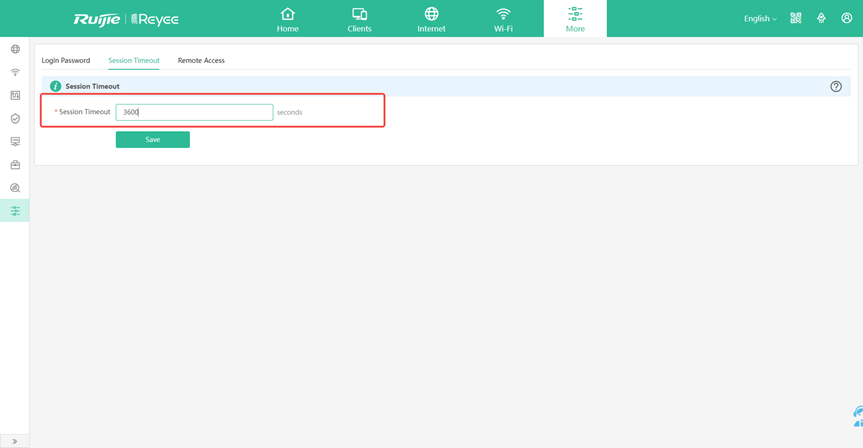Switch to the Login Password tab
Screen dimensions: 863x448
[65, 61]
